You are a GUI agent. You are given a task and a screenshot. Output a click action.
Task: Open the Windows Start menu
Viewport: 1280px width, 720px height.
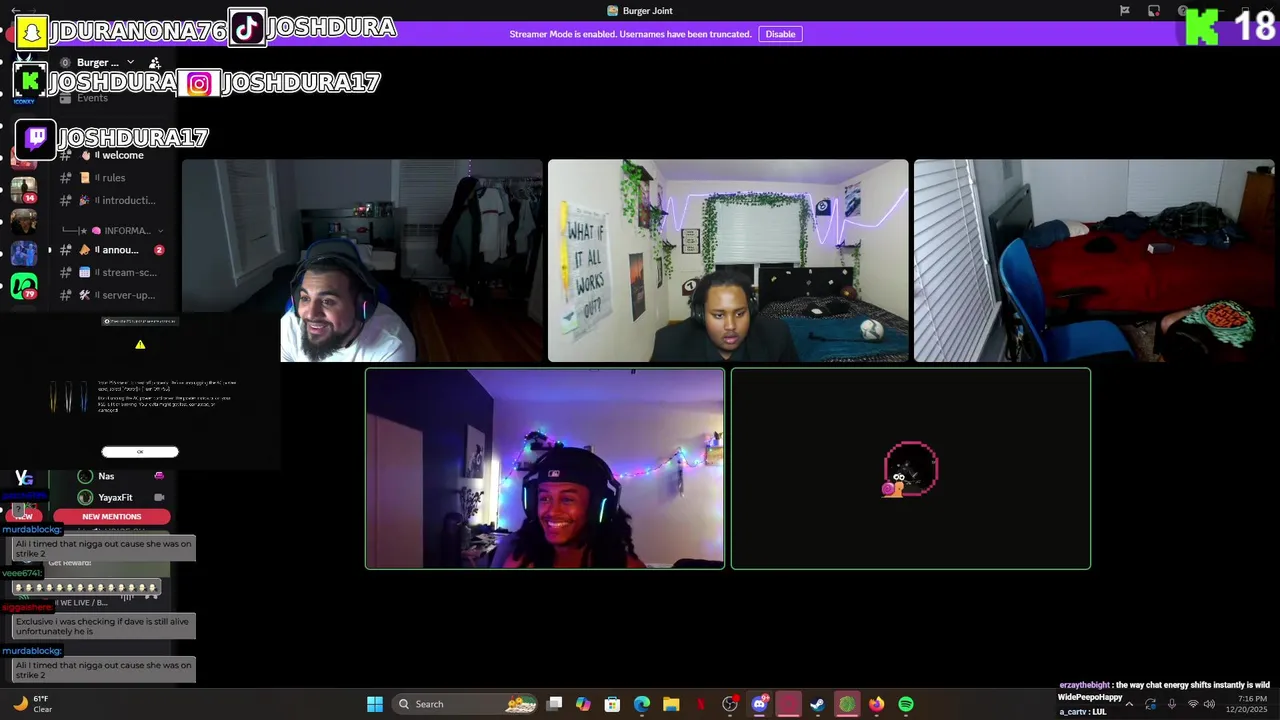[x=375, y=704]
